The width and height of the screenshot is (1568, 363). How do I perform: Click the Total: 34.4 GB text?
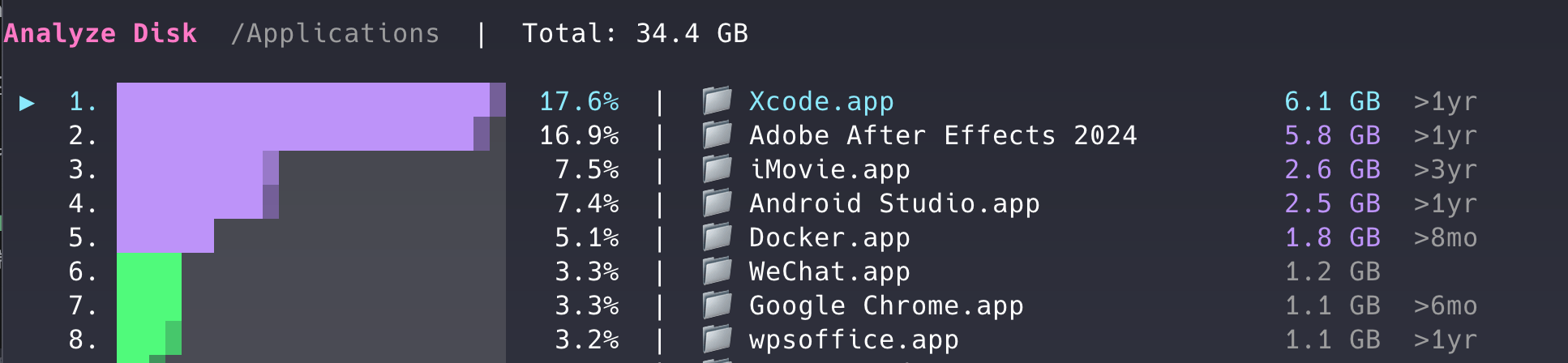point(634,33)
